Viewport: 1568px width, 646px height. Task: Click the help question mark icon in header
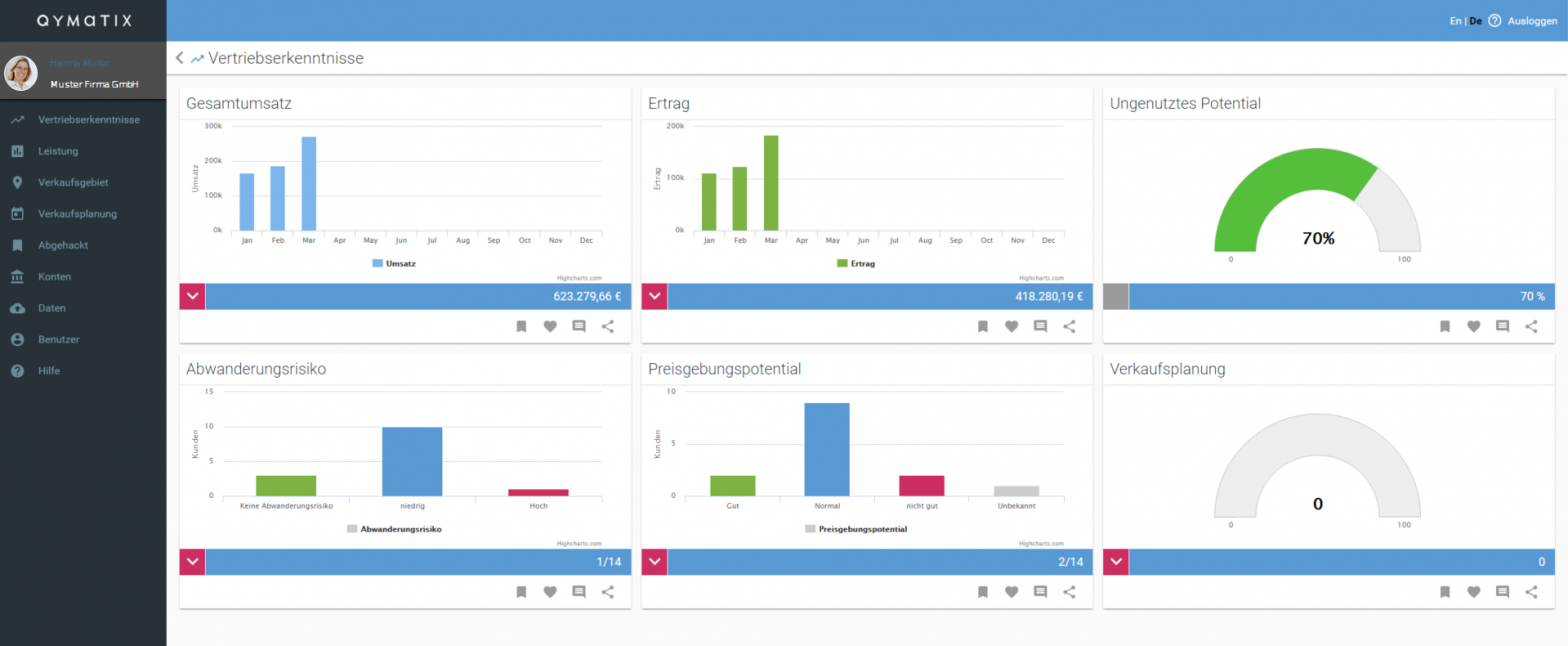click(x=1495, y=20)
